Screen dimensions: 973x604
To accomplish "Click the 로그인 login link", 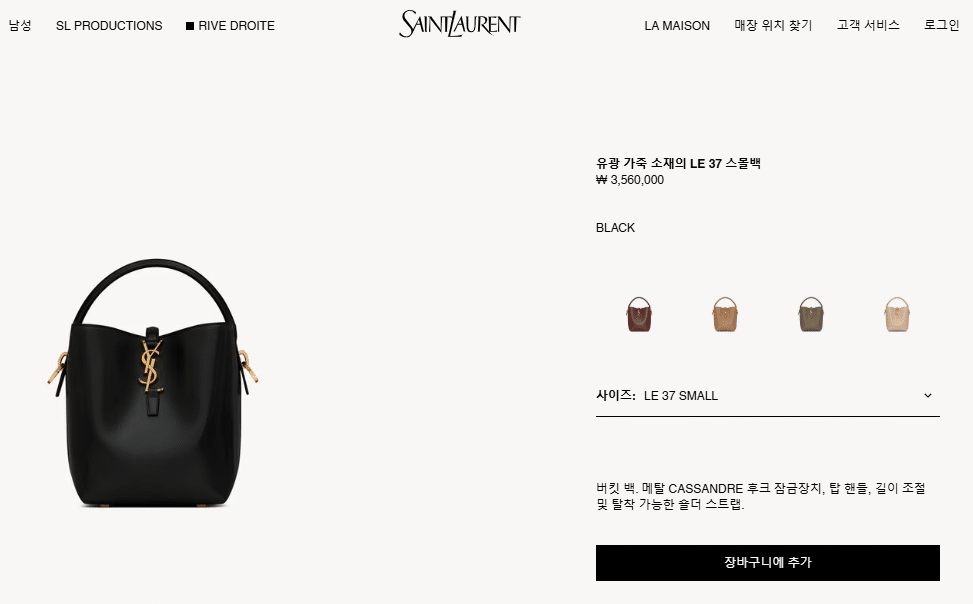I will coord(941,25).
